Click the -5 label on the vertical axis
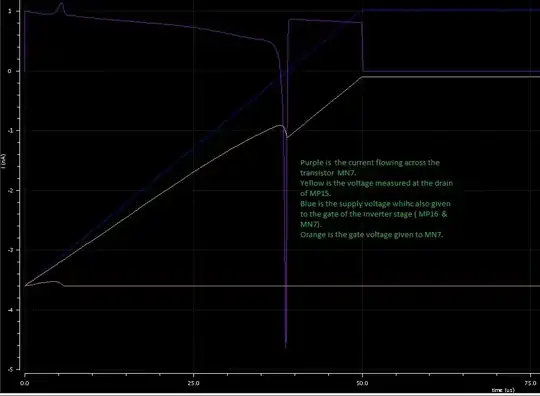This screenshot has width=540, height=396. coord(9,369)
